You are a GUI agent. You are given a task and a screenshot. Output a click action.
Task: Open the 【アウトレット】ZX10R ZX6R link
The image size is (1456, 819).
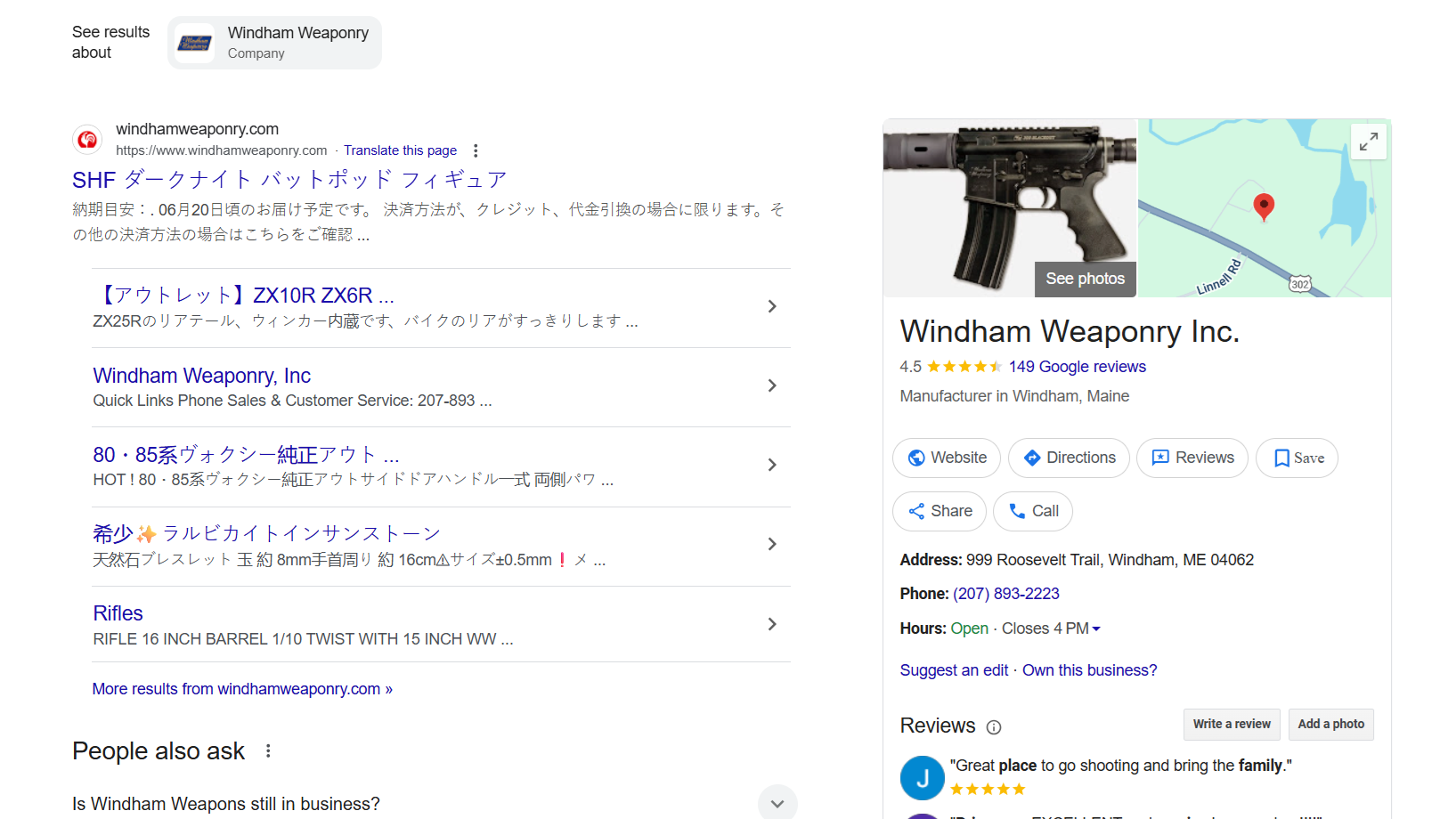point(243,296)
